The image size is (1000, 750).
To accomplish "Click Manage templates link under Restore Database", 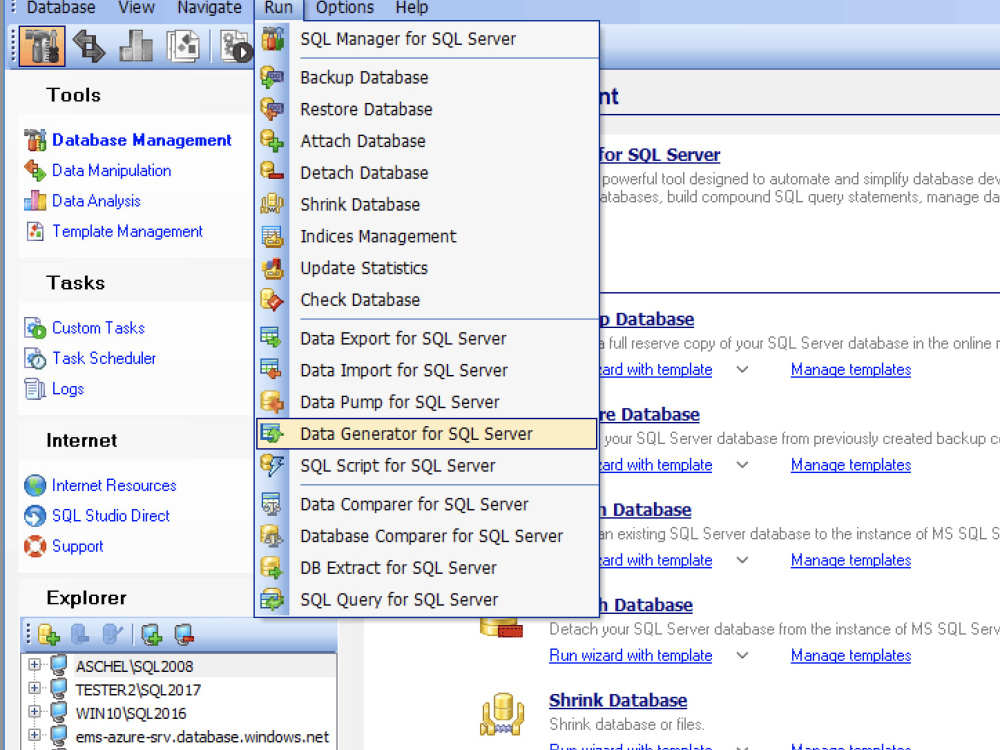I will click(851, 465).
